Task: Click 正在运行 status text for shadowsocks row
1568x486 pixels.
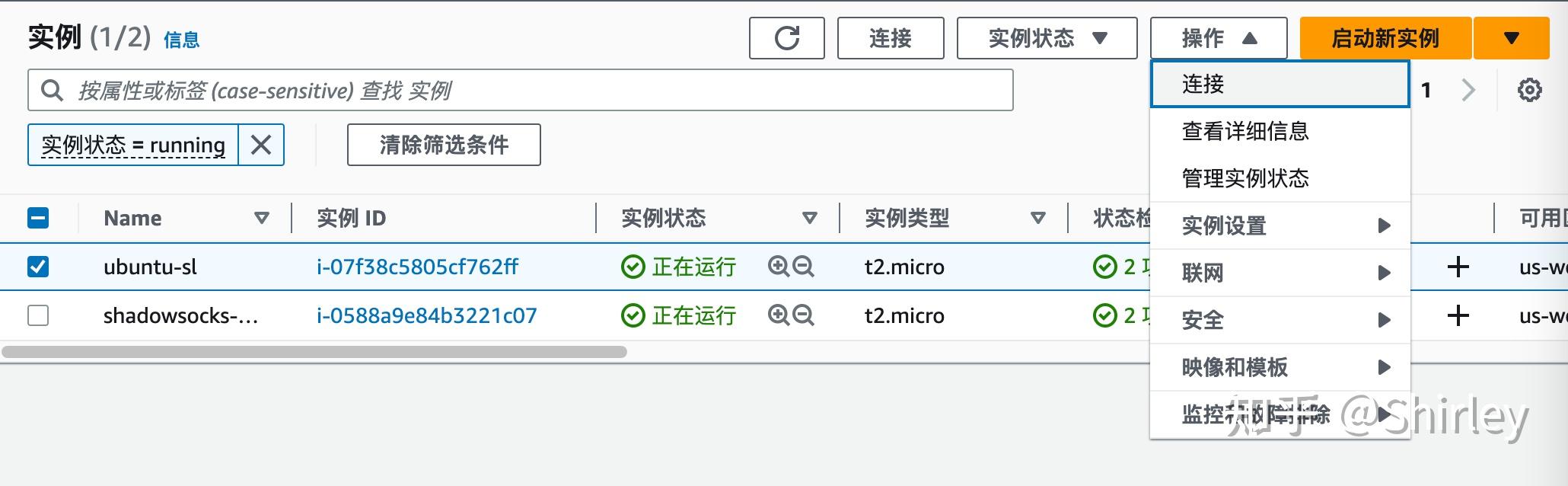Action: [693, 315]
